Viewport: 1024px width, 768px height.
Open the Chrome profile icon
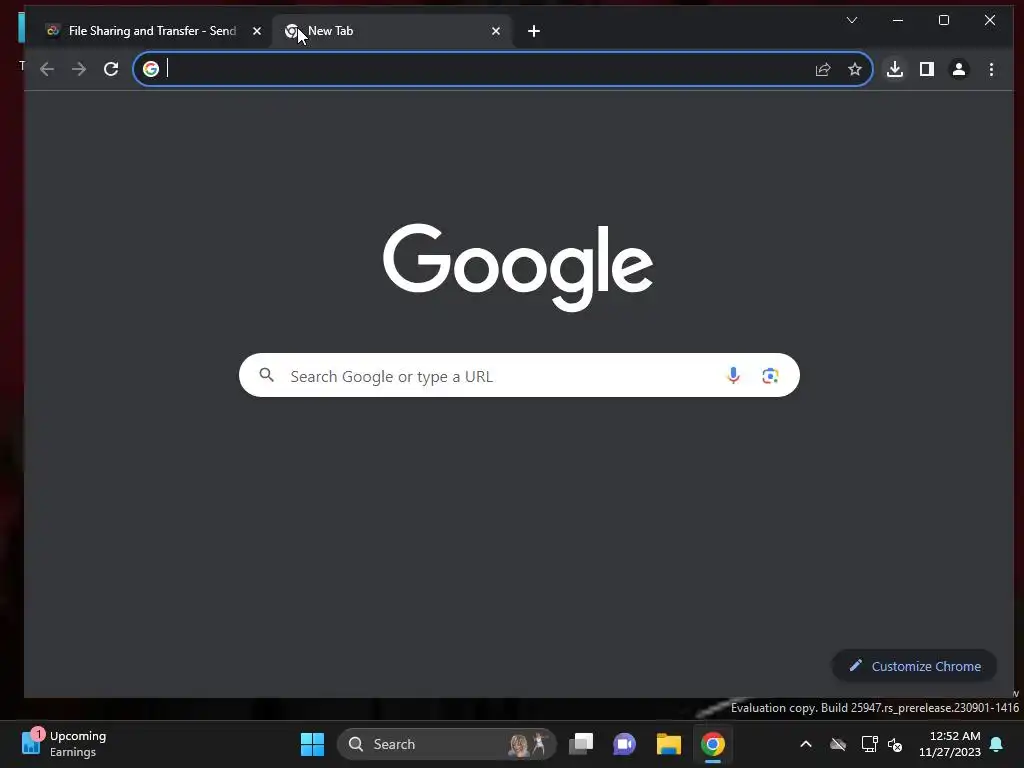click(x=959, y=69)
